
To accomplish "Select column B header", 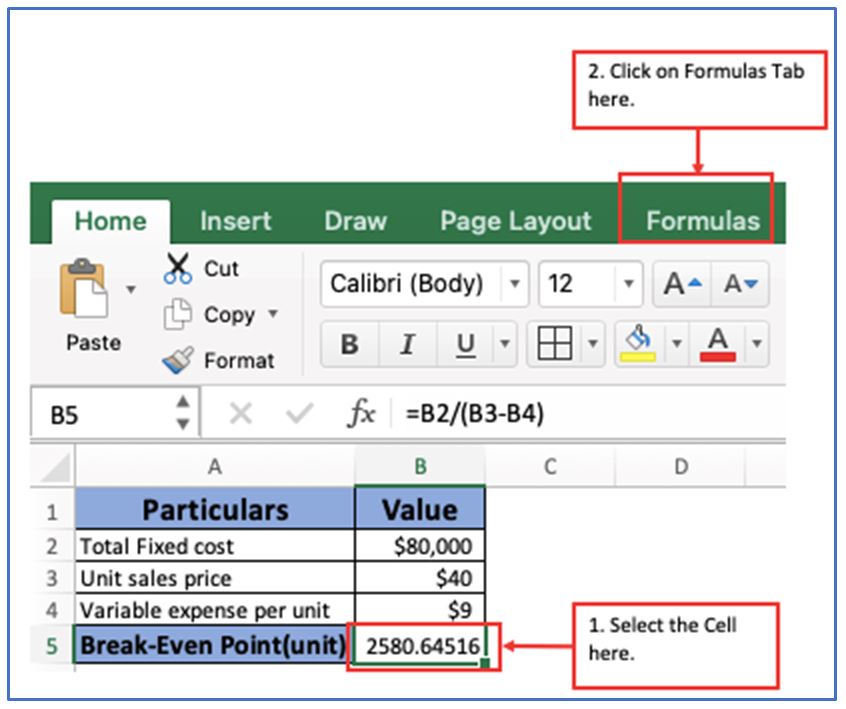I will point(420,467).
